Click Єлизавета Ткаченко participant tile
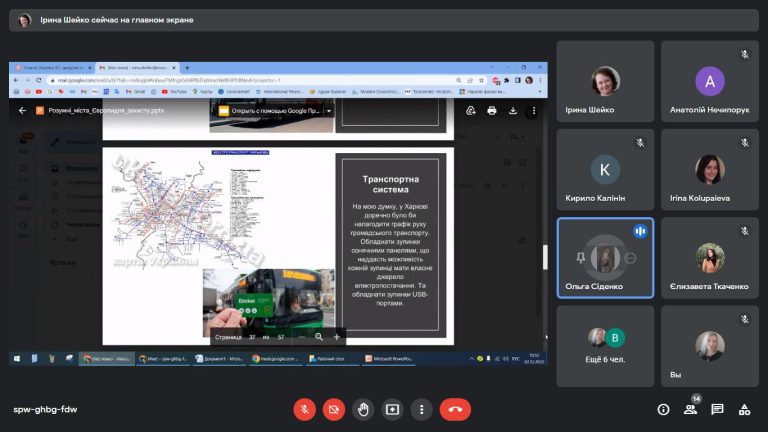 [x=710, y=258]
